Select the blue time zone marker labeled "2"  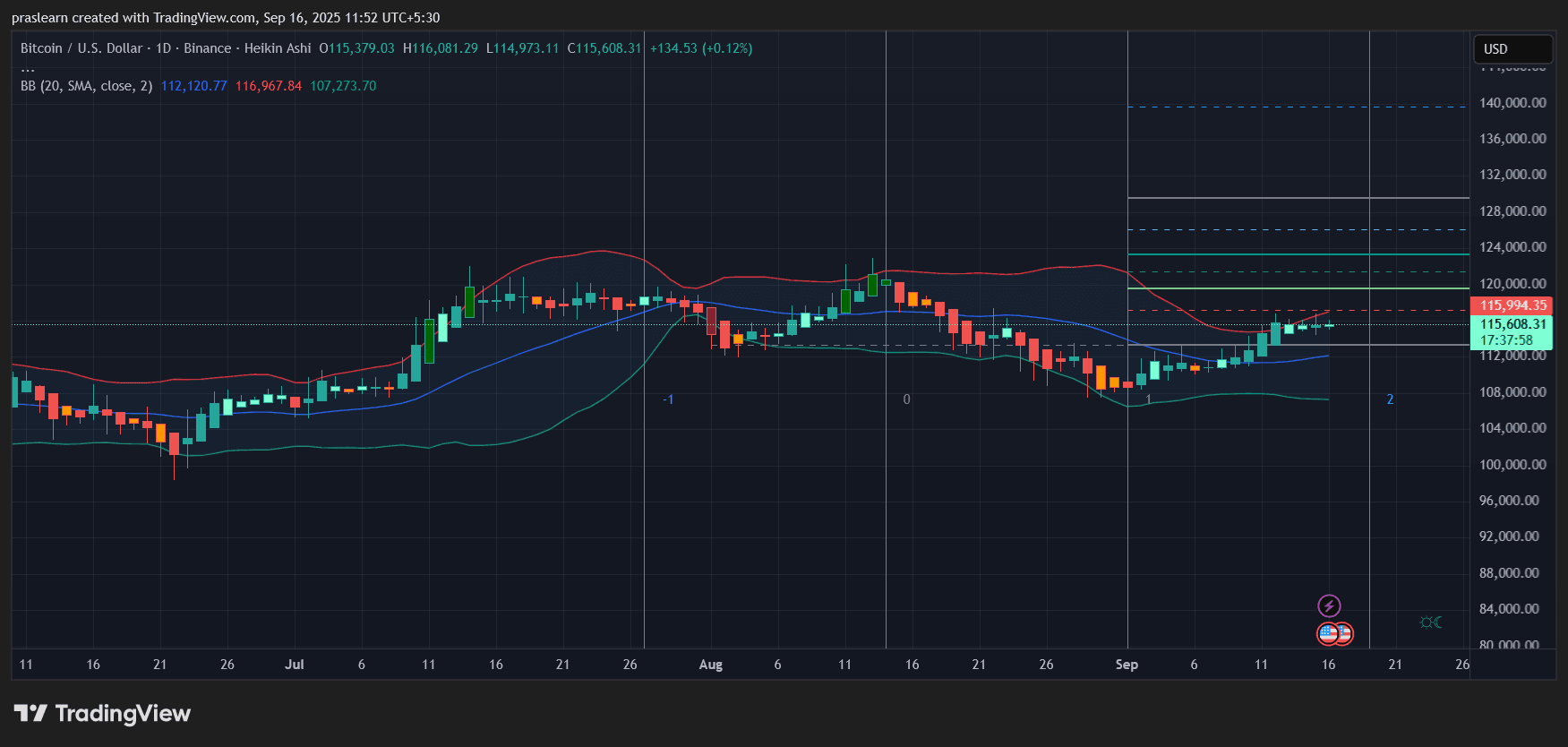tap(1390, 399)
